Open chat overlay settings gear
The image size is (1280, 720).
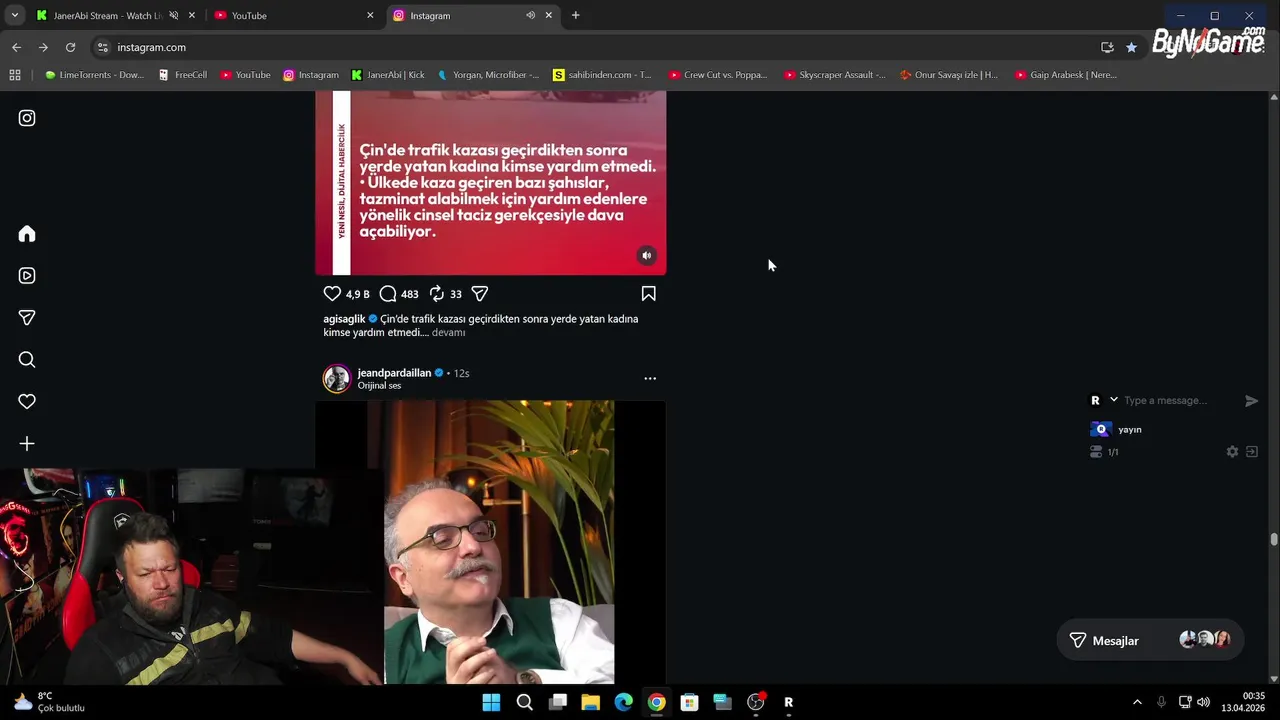click(x=1232, y=452)
